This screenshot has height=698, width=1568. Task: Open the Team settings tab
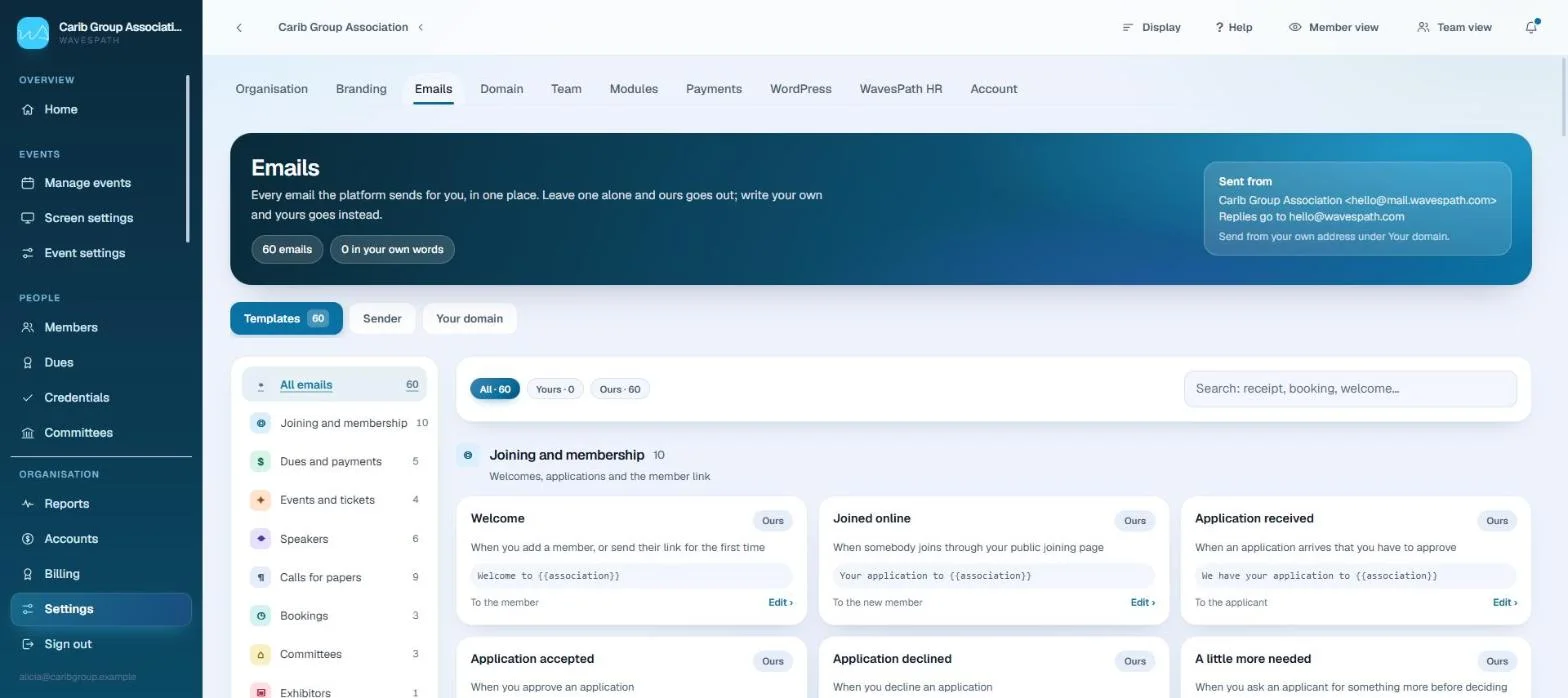point(566,89)
